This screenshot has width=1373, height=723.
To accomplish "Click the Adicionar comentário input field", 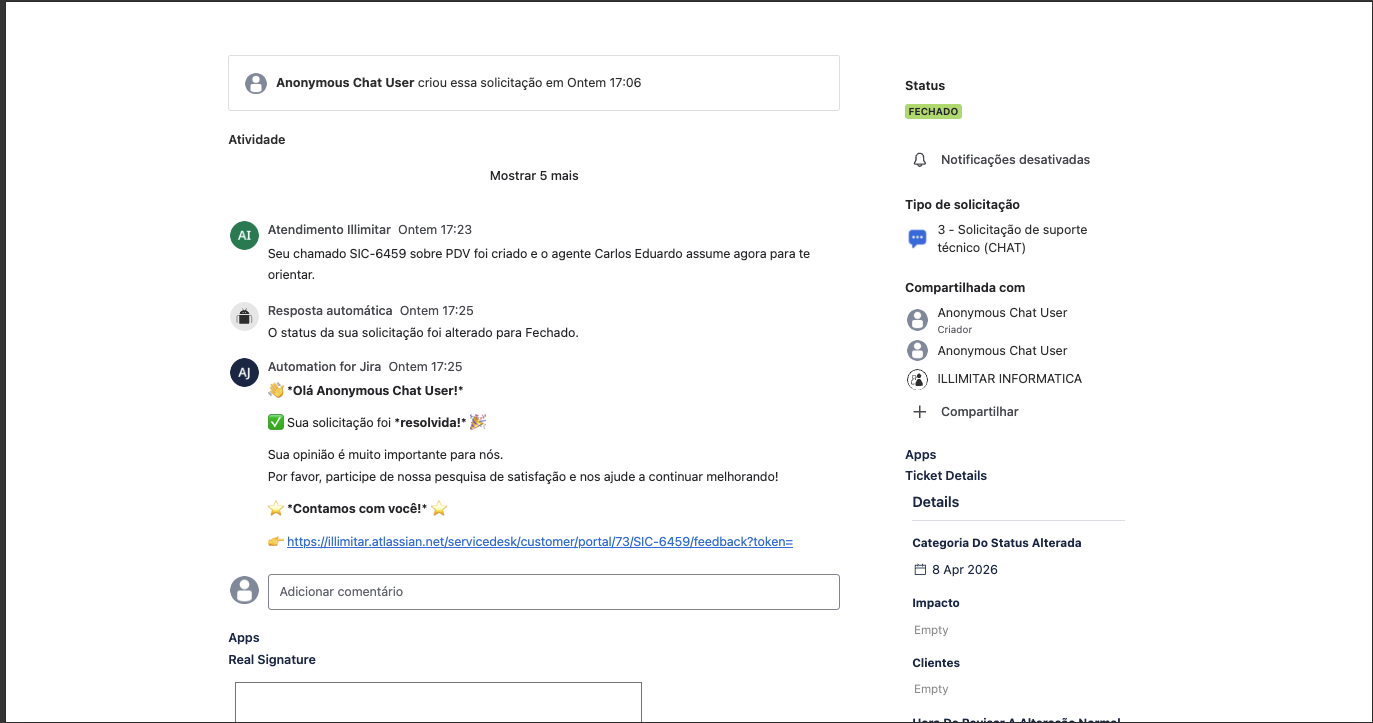I will (553, 592).
